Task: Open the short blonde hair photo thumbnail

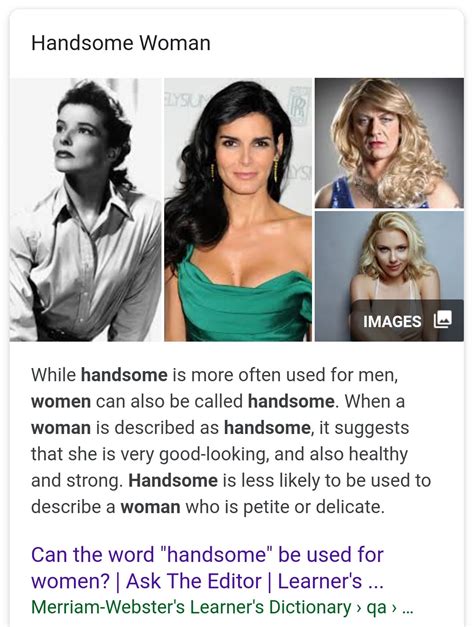Action: [x=389, y=276]
